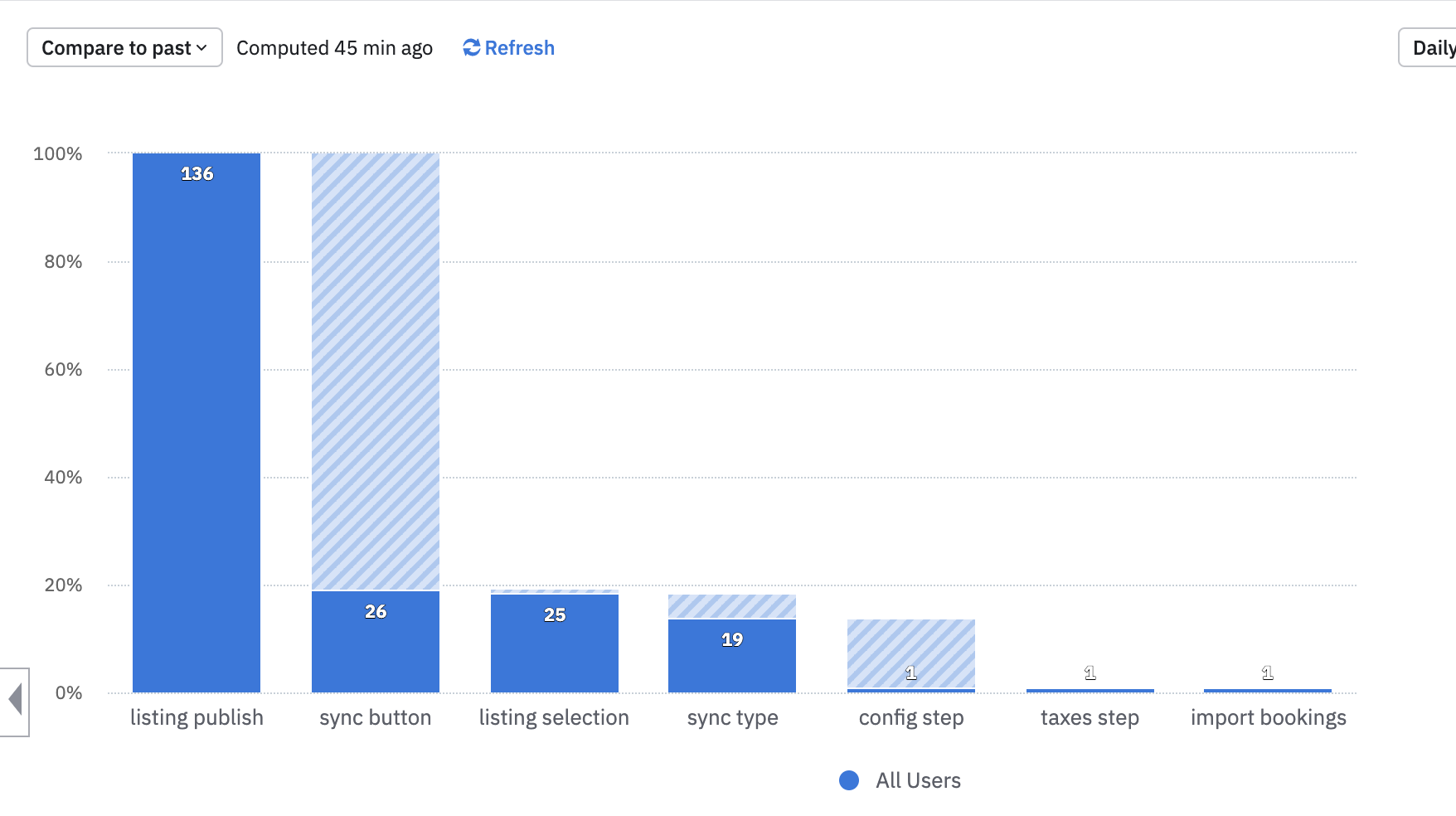This screenshot has height=816, width=1456.
Task: Click the Refresh link text
Action: pyautogui.click(x=519, y=48)
